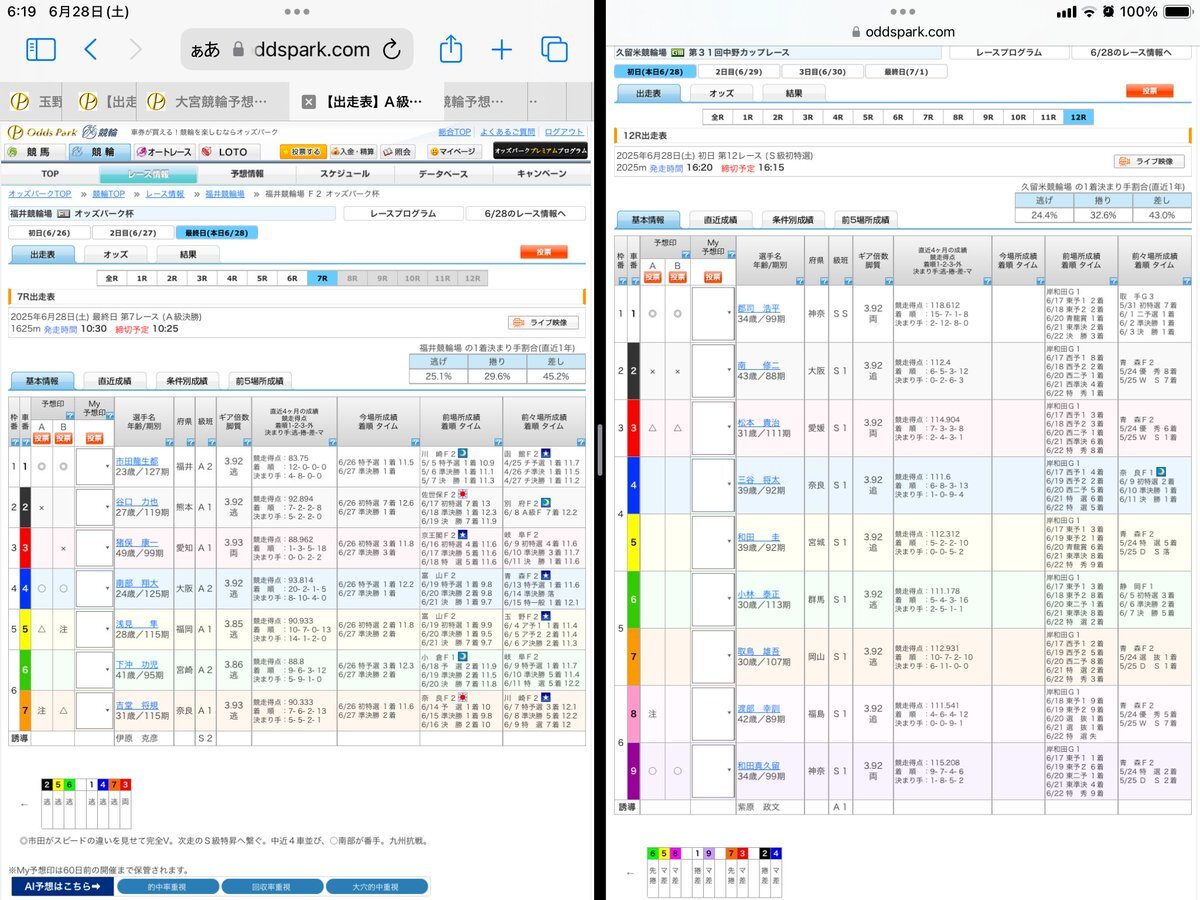This screenshot has height=900, width=1200.
Task: Reload the oddspark.com page in left window
Action: (391, 49)
